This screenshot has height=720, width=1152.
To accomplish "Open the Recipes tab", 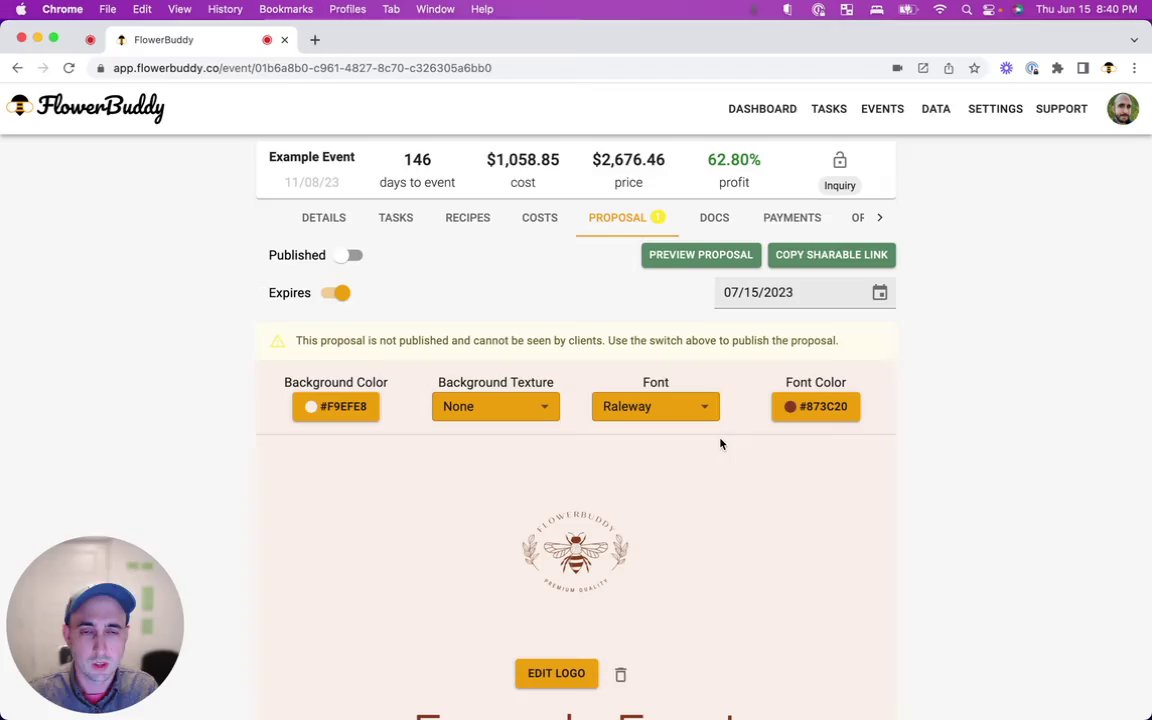I will coord(468,217).
